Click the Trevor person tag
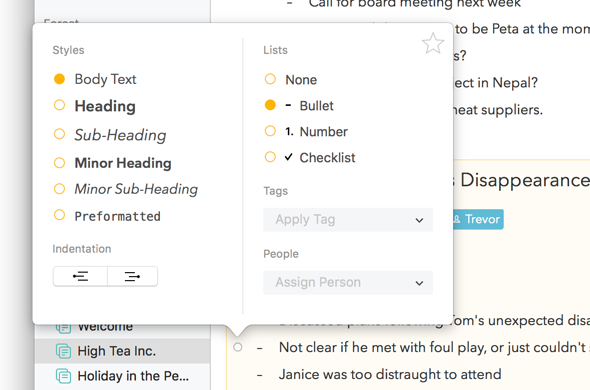The image size is (590, 390). [x=478, y=219]
